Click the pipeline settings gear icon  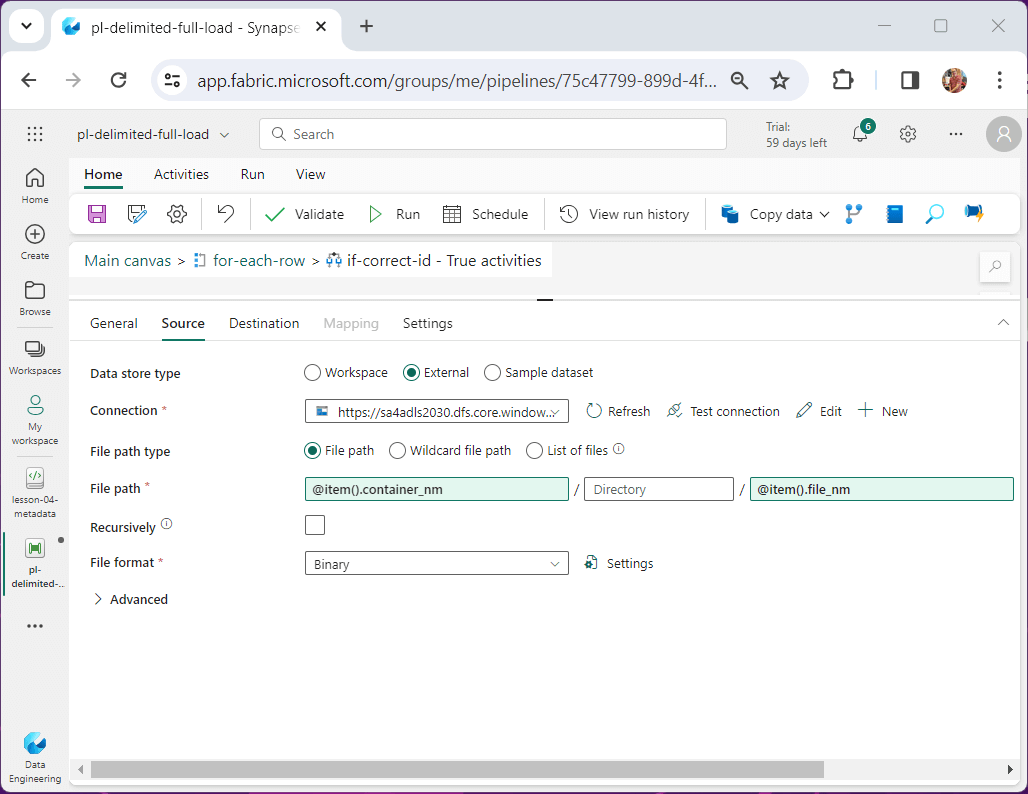point(177,214)
